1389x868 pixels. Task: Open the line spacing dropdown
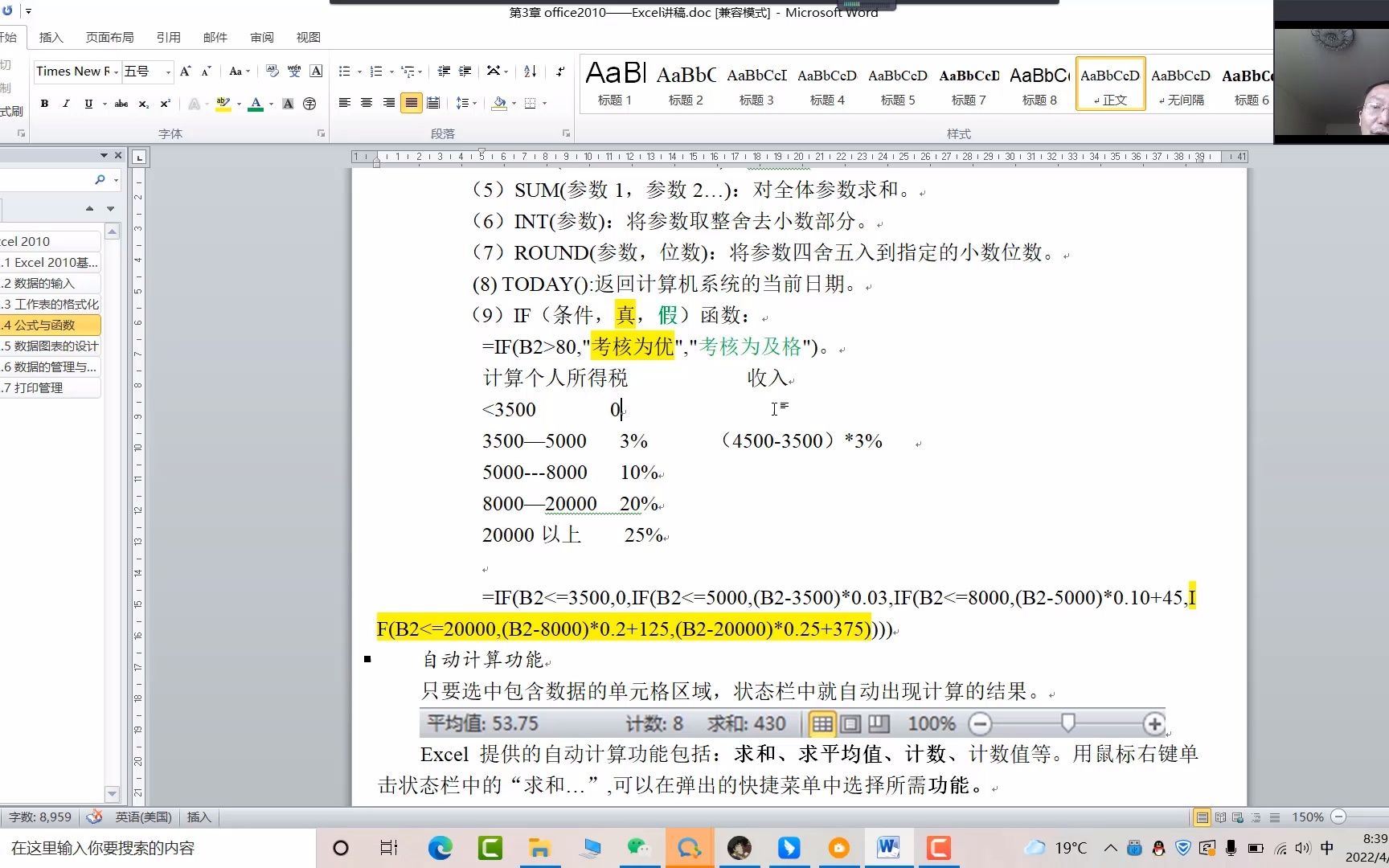[466, 103]
